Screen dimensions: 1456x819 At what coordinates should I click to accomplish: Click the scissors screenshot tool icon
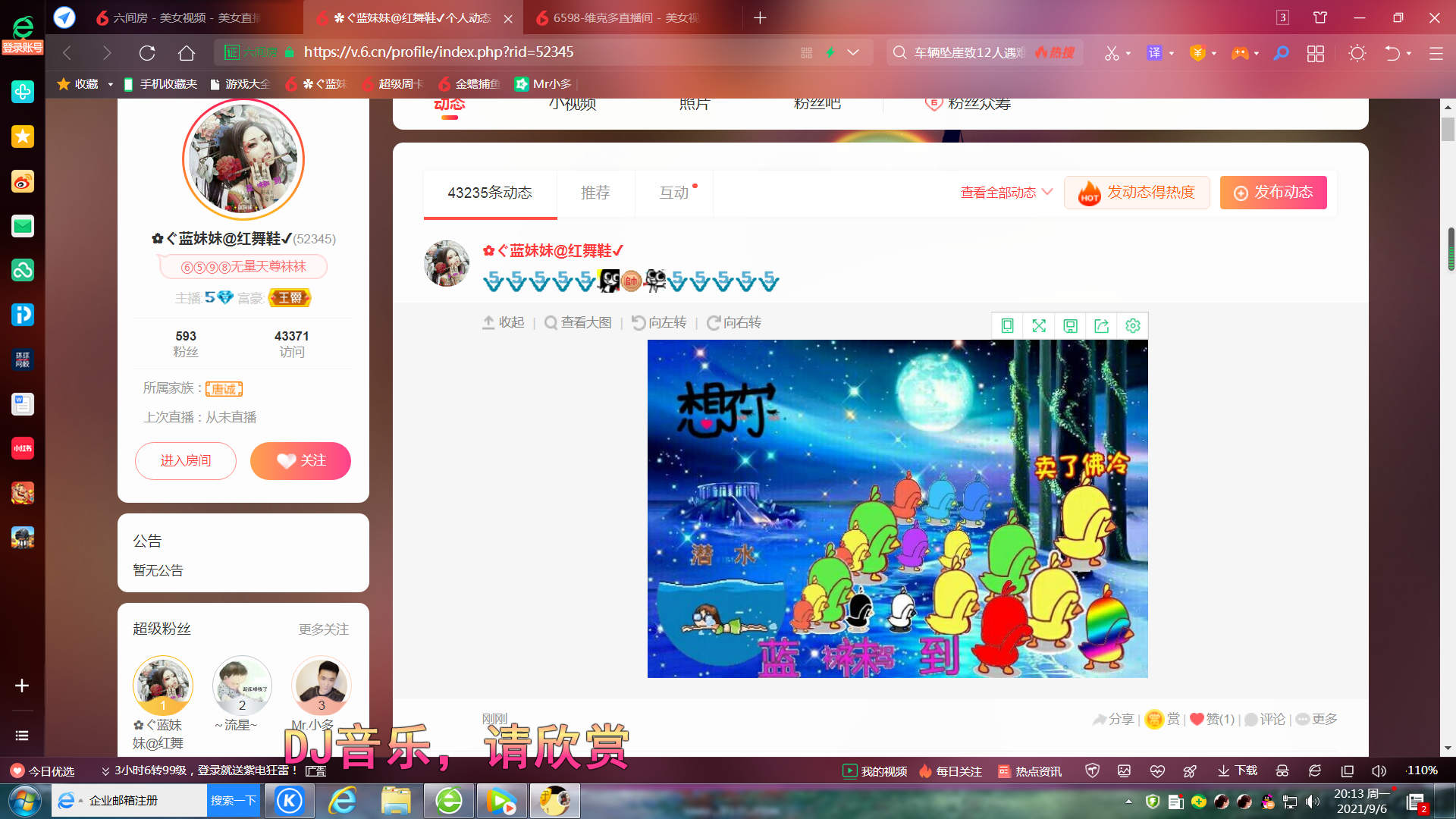pos(1112,52)
